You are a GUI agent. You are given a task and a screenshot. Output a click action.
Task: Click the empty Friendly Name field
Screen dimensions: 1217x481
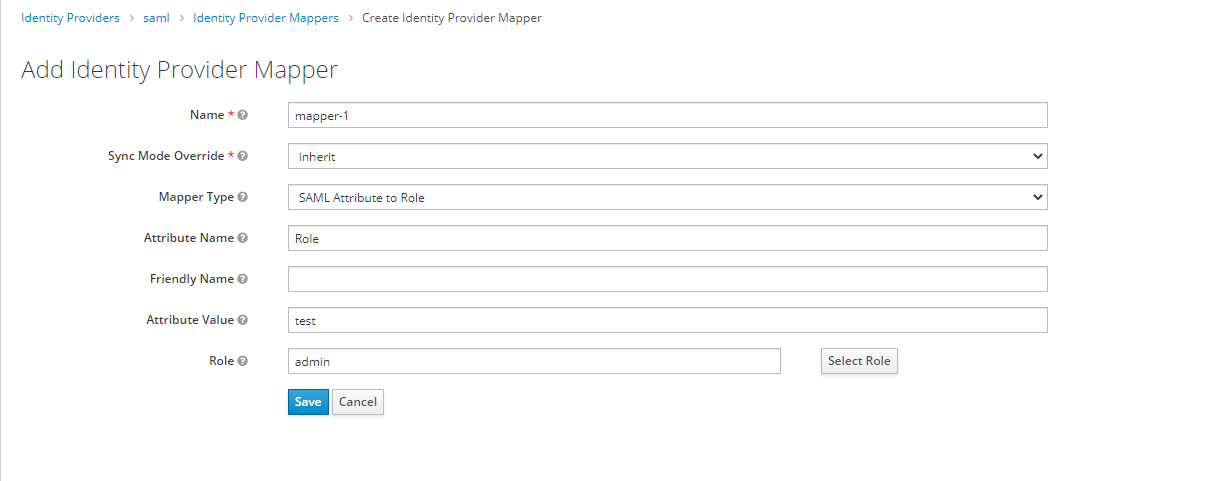(x=667, y=279)
